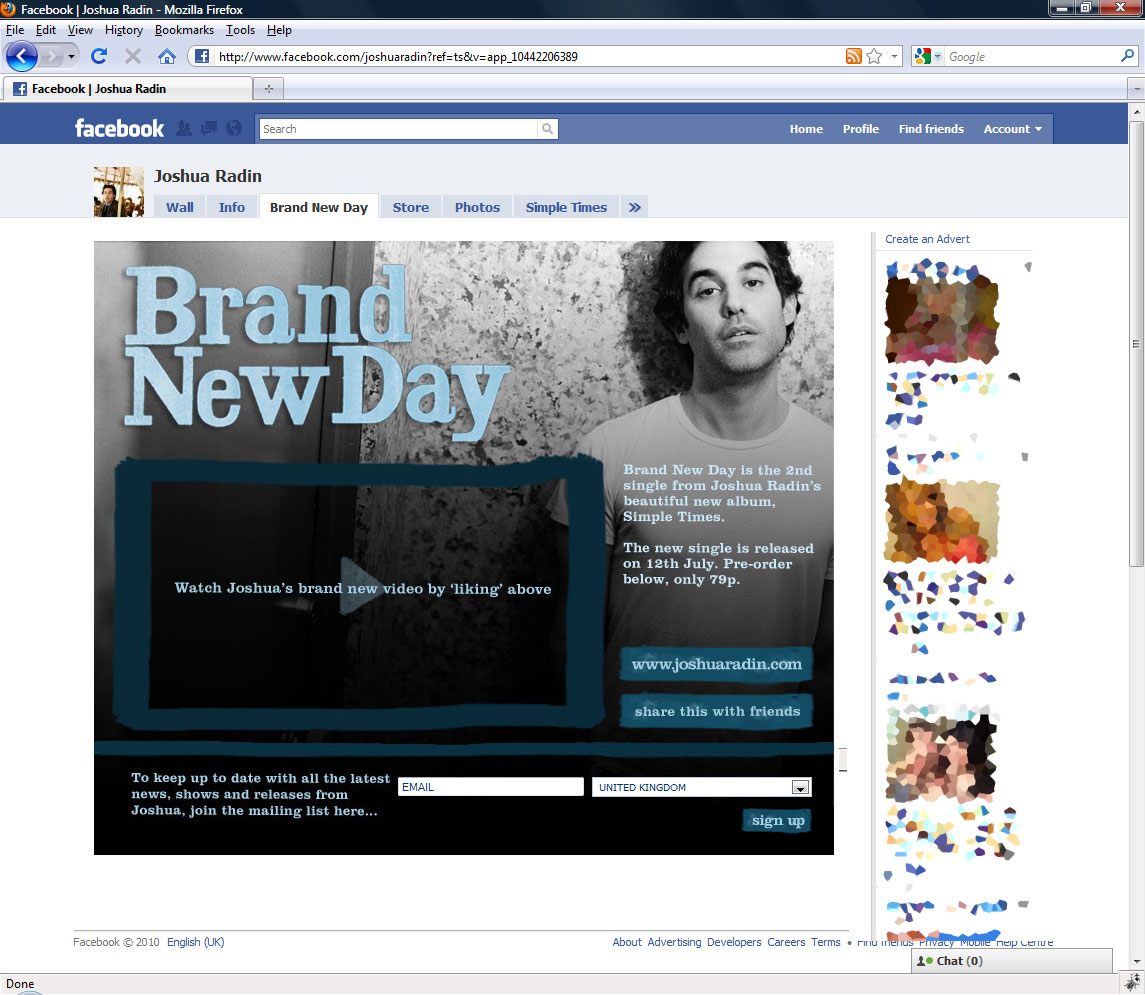The width and height of the screenshot is (1145, 995).
Task: Open the Developers footer link
Action: [x=734, y=942]
